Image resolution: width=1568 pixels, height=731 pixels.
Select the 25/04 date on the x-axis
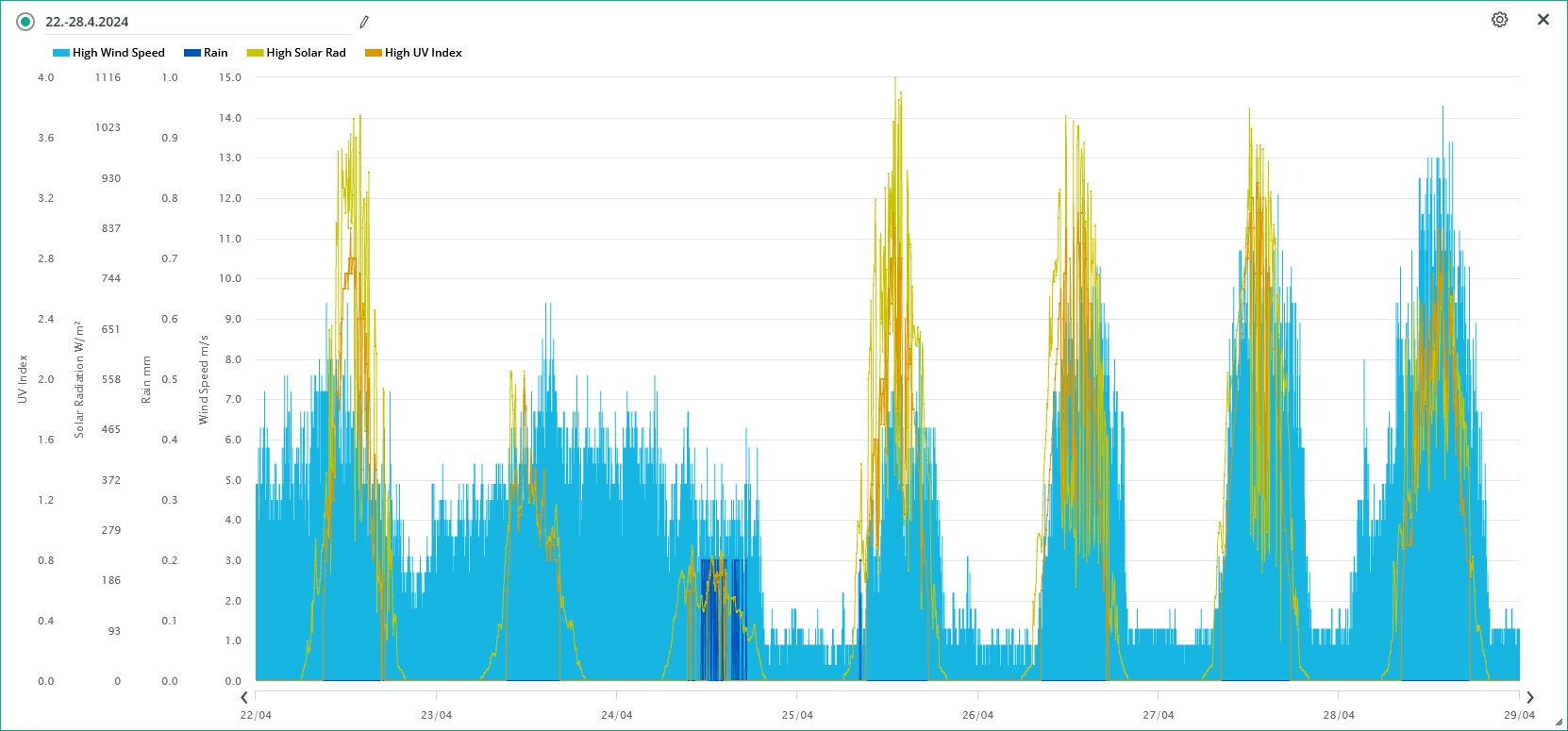pyautogui.click(x=797, y=715)
